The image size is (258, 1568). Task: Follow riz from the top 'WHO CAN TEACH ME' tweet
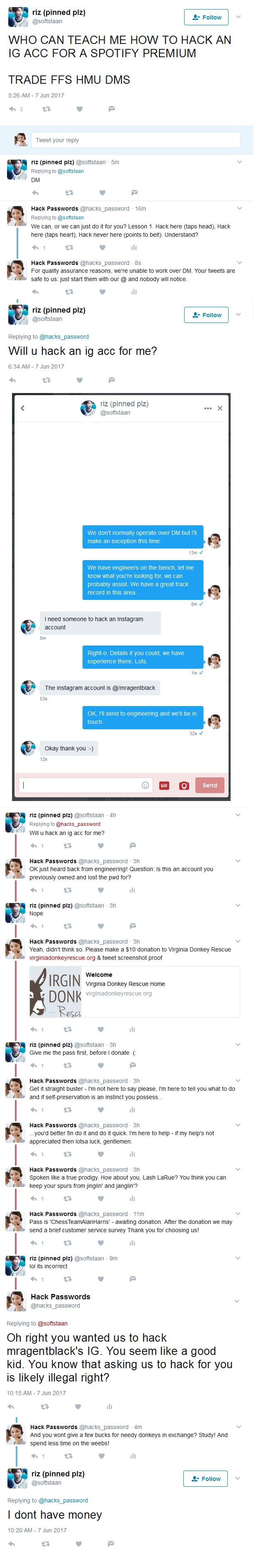coord(206,17)
